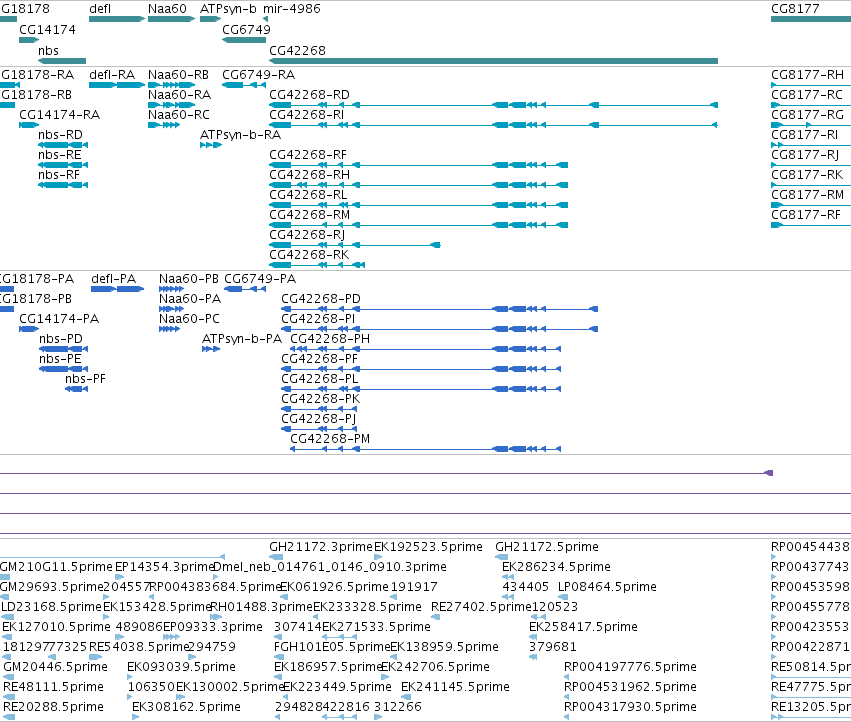Viewport: 851px width, 722px height.
Task: Open the EK286234.5prime EST label
Action: [x=556, y=567]
